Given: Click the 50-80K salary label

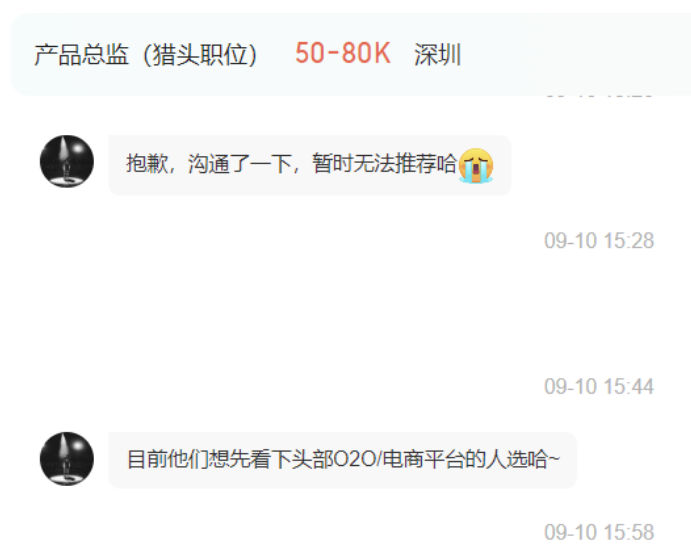Looking at the screenshot, I should 343,54.
